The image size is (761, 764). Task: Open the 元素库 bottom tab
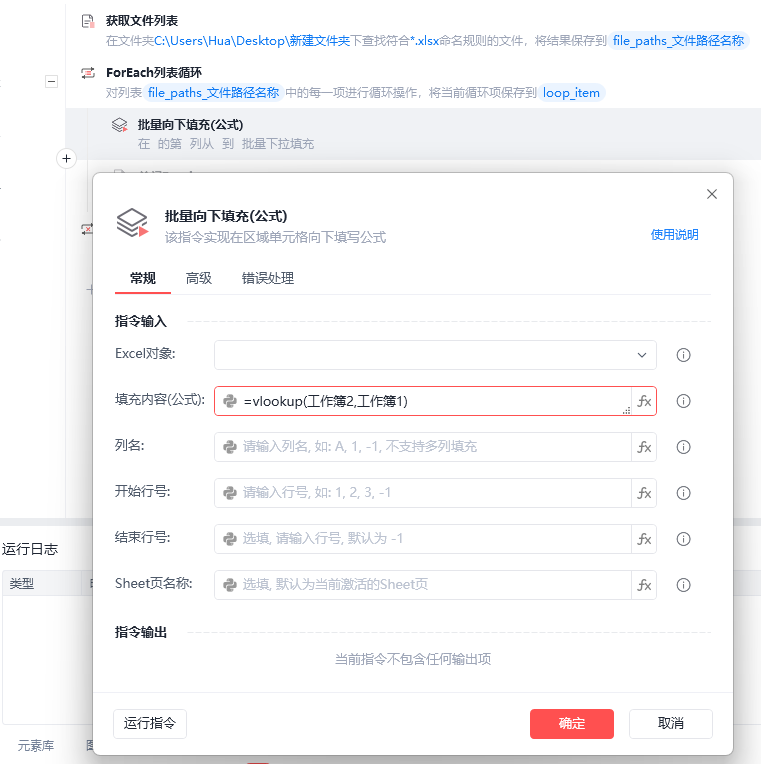pos(36,745)
